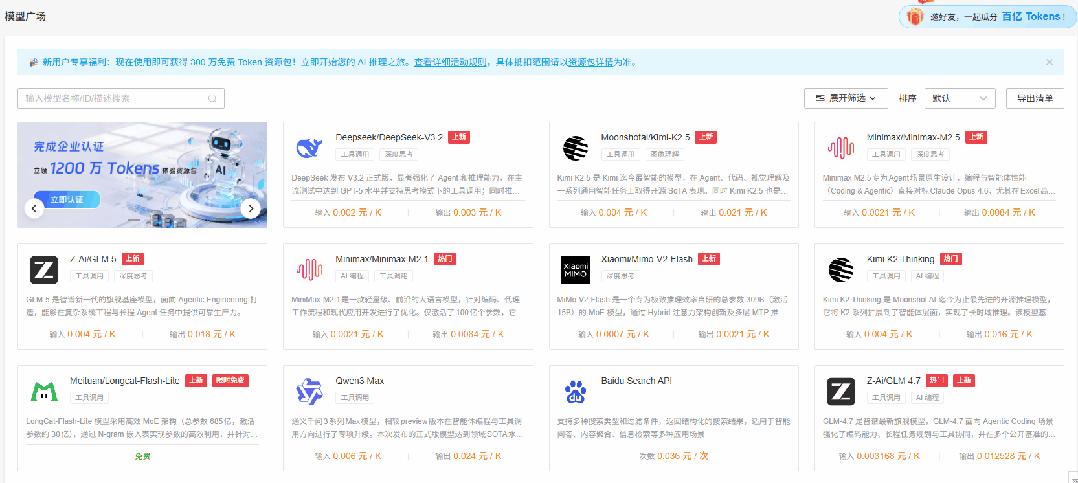1078x483 pixels.
Task: Open the Minimax/Minimax-M2.1 model title
Action: point(382,259)
